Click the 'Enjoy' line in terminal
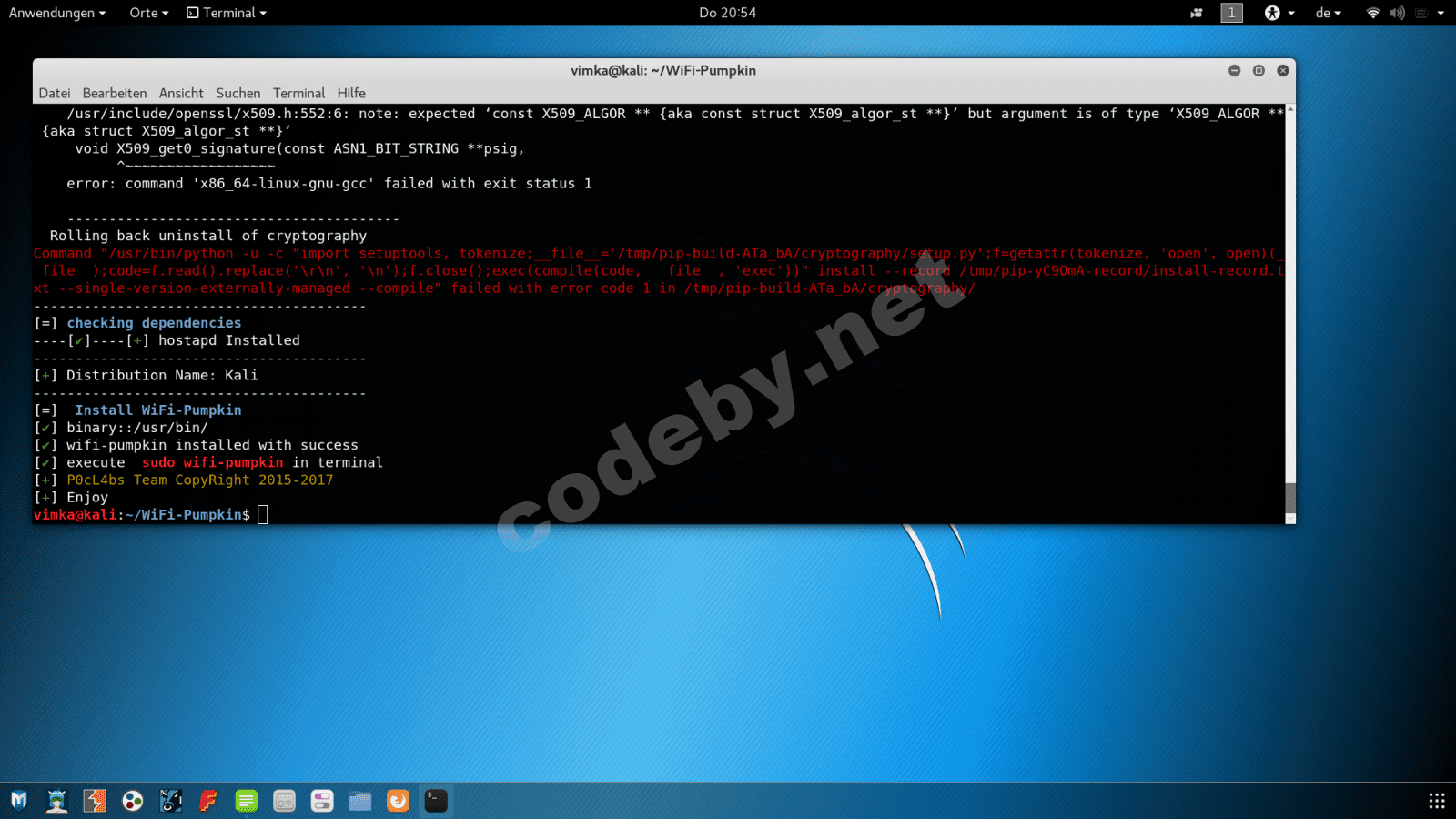Image resolution: width=1456 pixels, height=819 pixels. [x=71, y=498]
